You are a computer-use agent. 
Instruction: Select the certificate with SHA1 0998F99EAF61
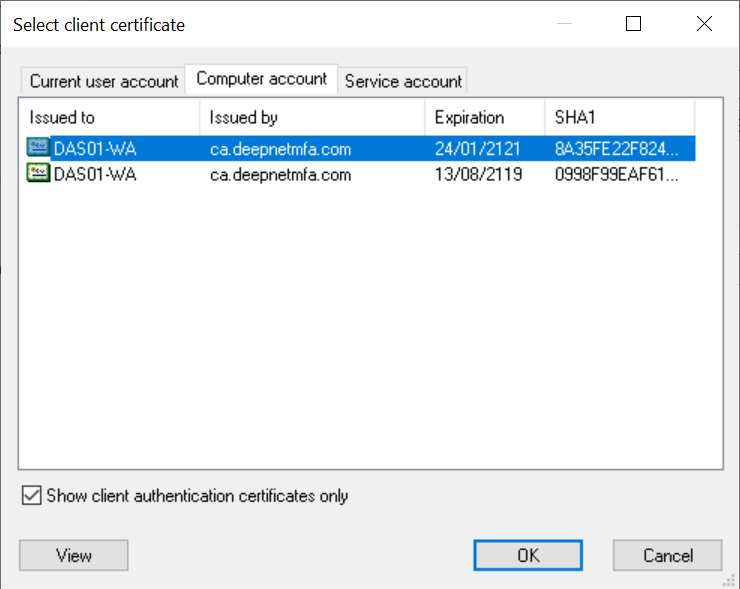coord(616,174)
